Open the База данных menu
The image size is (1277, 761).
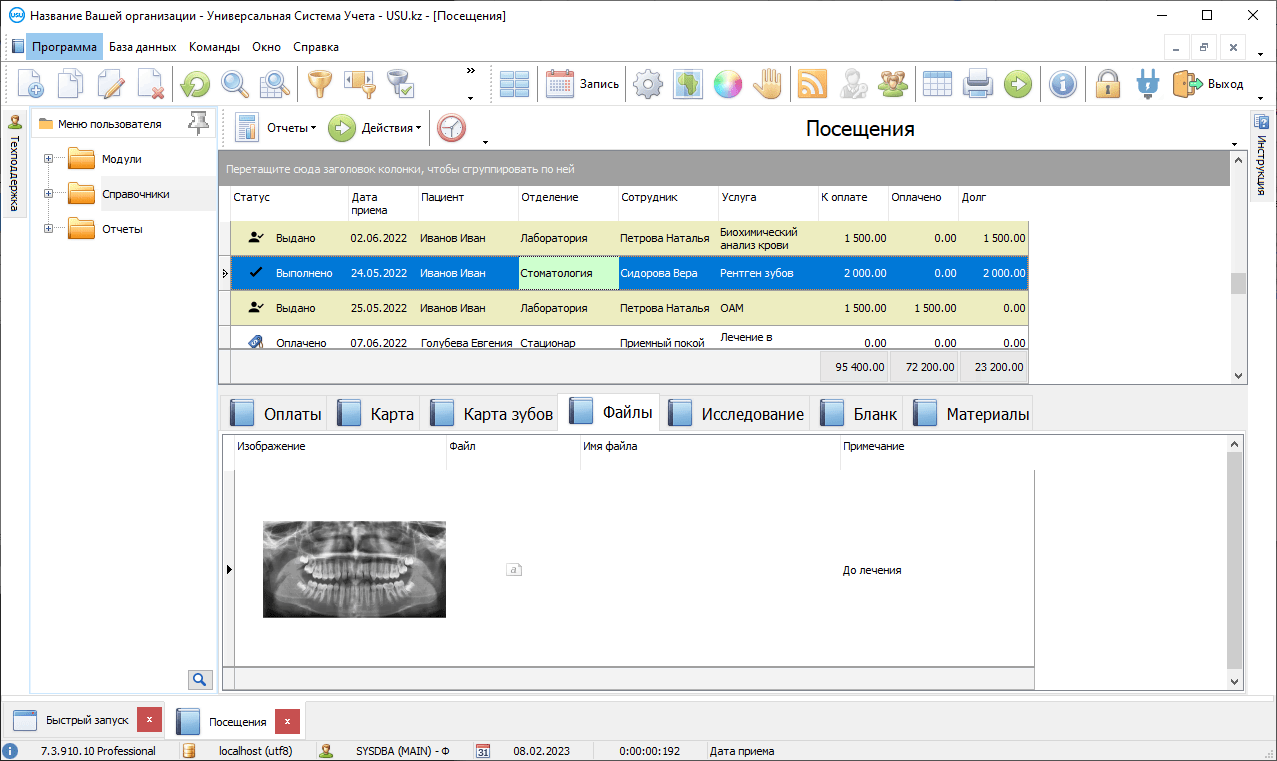142,47
